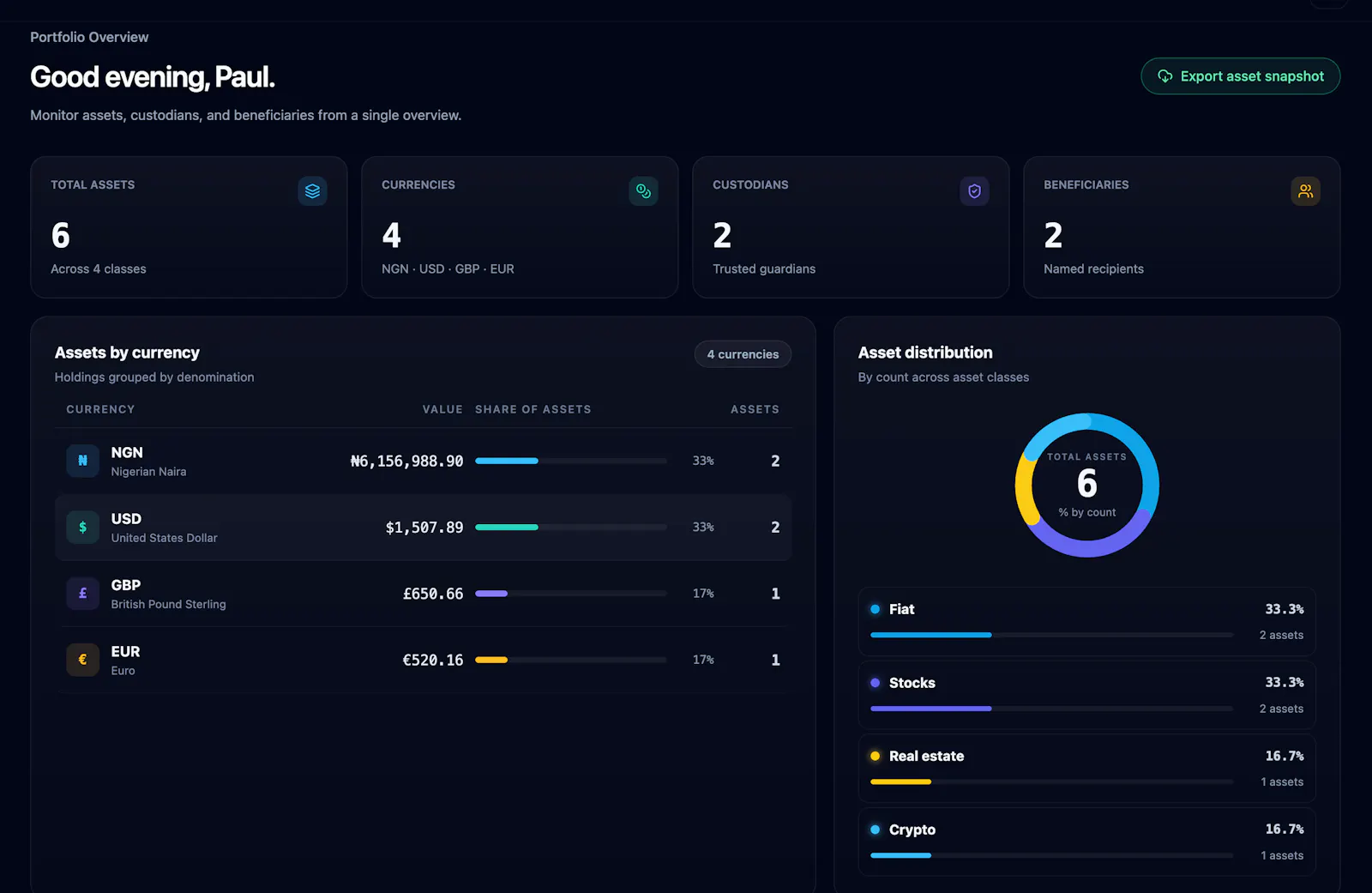
Task: Click the GBP pound sign icon
Action: [x=83, y=594]
